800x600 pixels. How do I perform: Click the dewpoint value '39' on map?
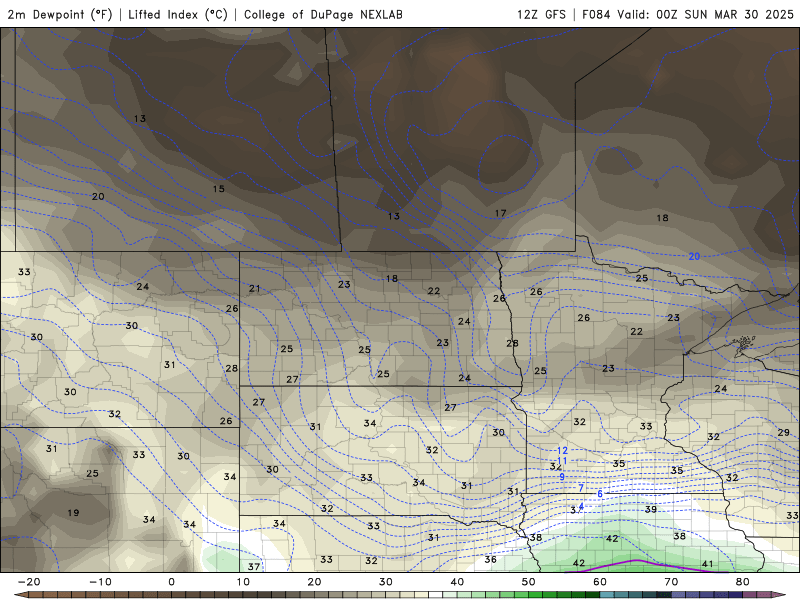[x=651, y=509]
